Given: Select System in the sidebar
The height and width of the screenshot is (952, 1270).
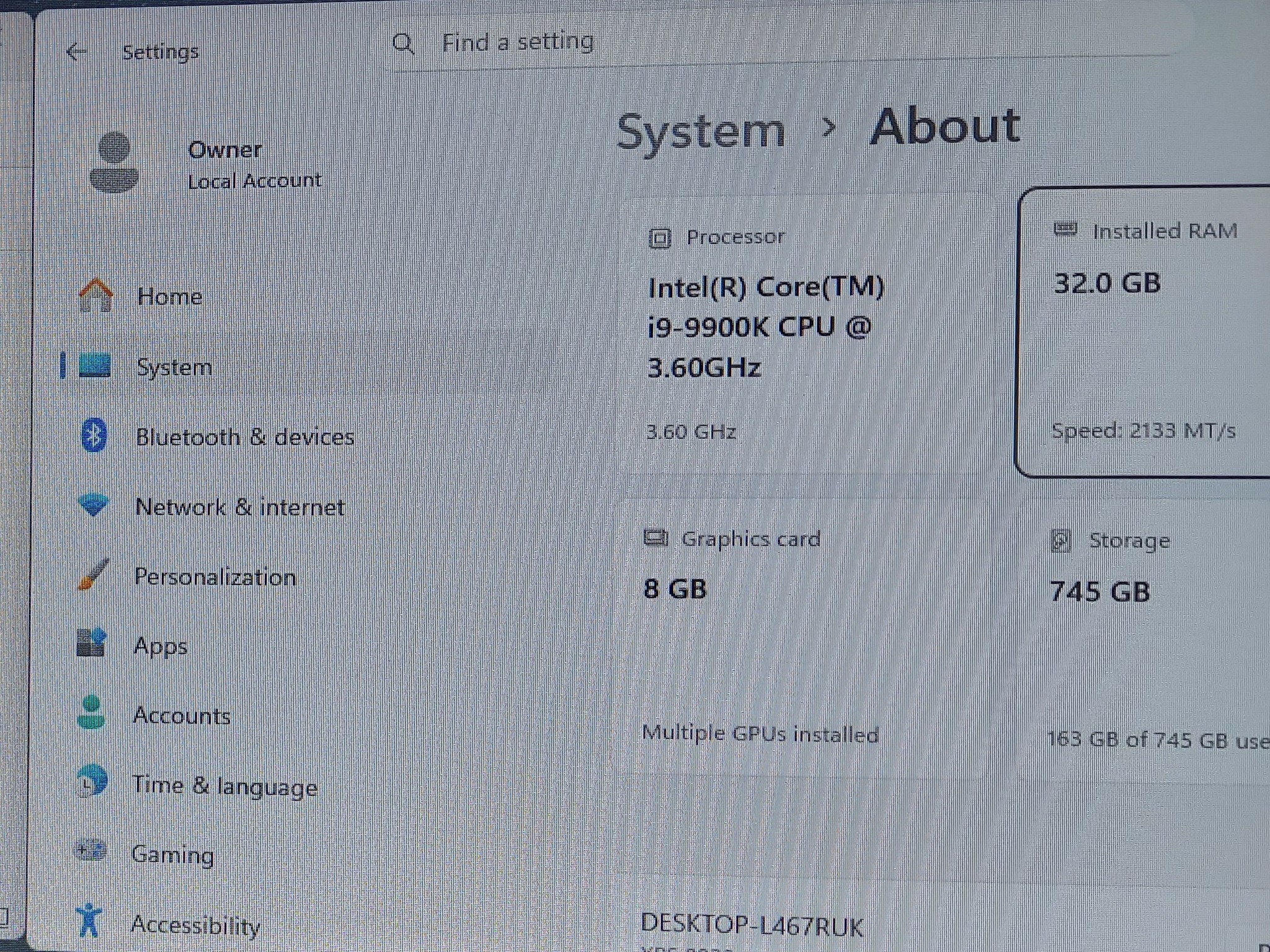Looking at the screenshot, I should [x=174, y=368].
